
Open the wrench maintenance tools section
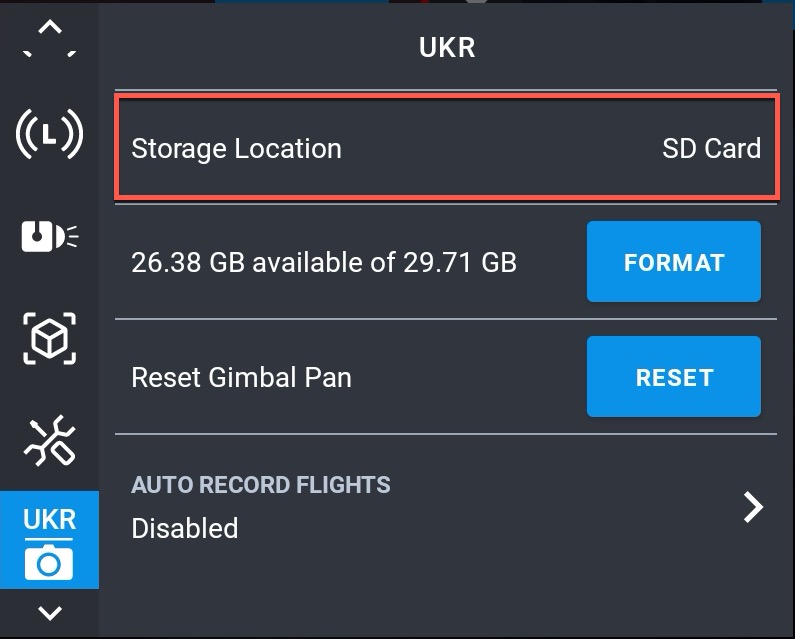(x=49, y=440)
